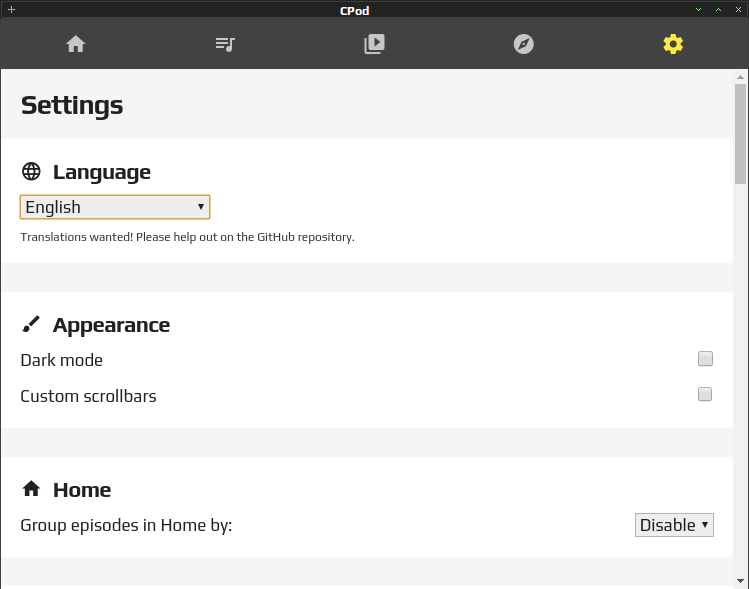Click the Appearance section heading
The image size is (749, 589).
coord(111,325)
